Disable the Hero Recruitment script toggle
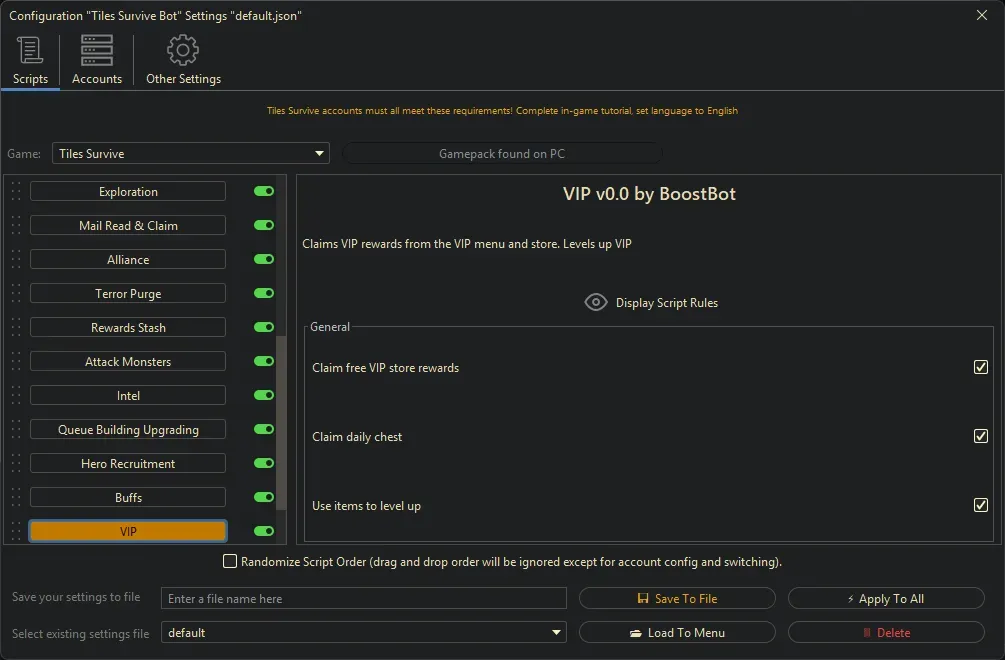 (264, 464)
